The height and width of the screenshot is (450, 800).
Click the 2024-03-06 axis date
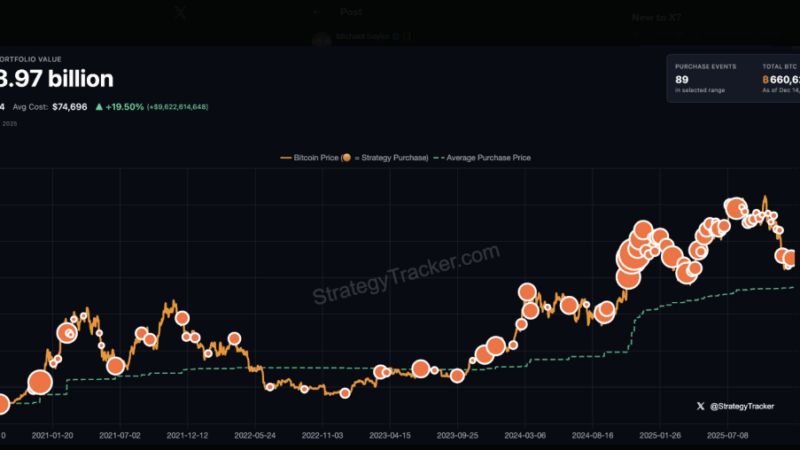pyautogui.click(x=525, y=435)
